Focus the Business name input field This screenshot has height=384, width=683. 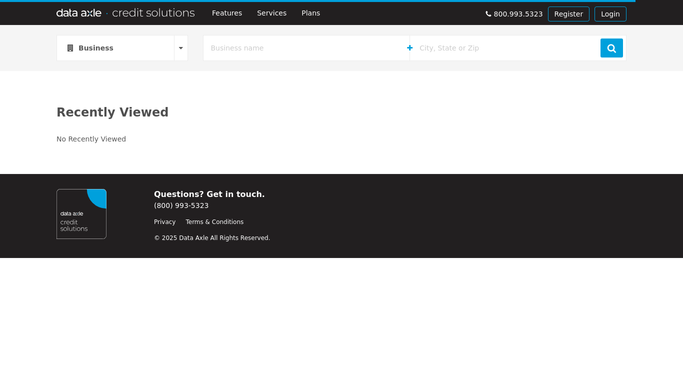(x=306, y=48)
